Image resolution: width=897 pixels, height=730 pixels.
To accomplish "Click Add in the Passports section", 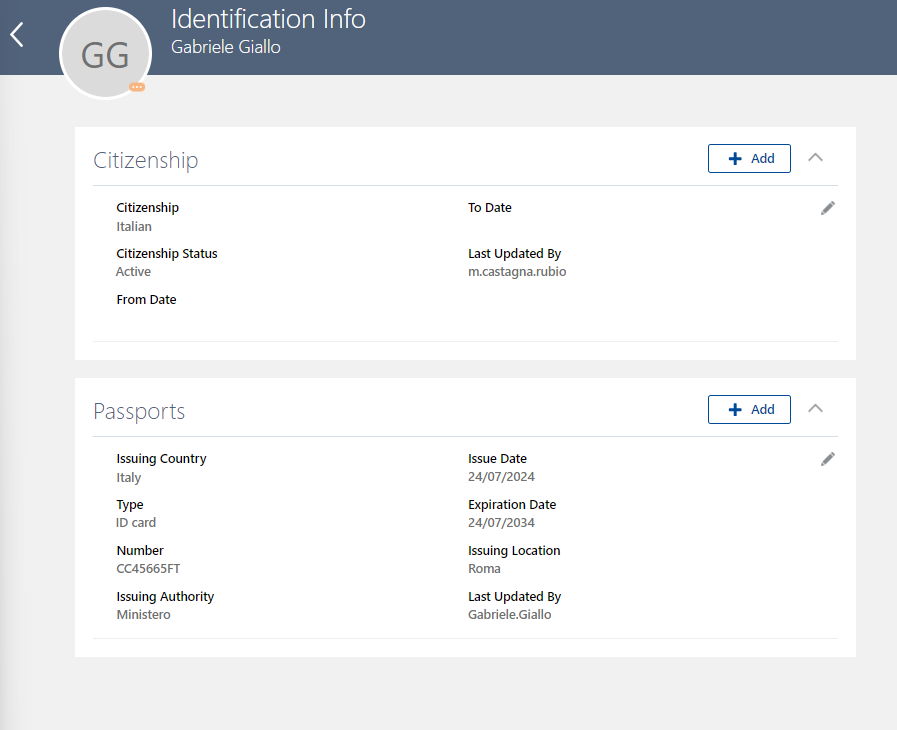I will click(x=749, y=409).
